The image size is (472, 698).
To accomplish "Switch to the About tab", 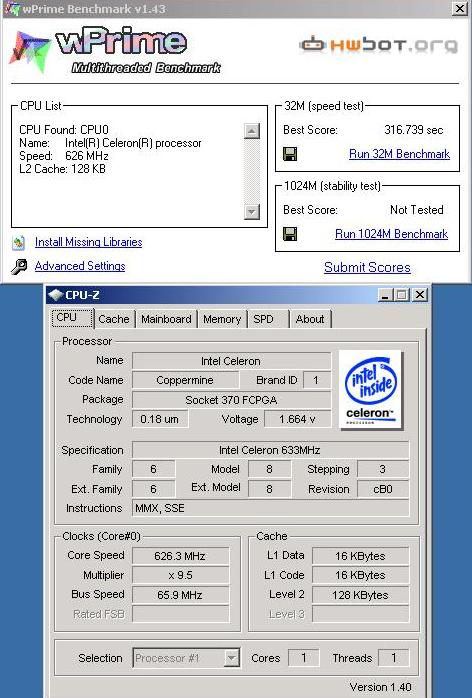I will [310, 319].
